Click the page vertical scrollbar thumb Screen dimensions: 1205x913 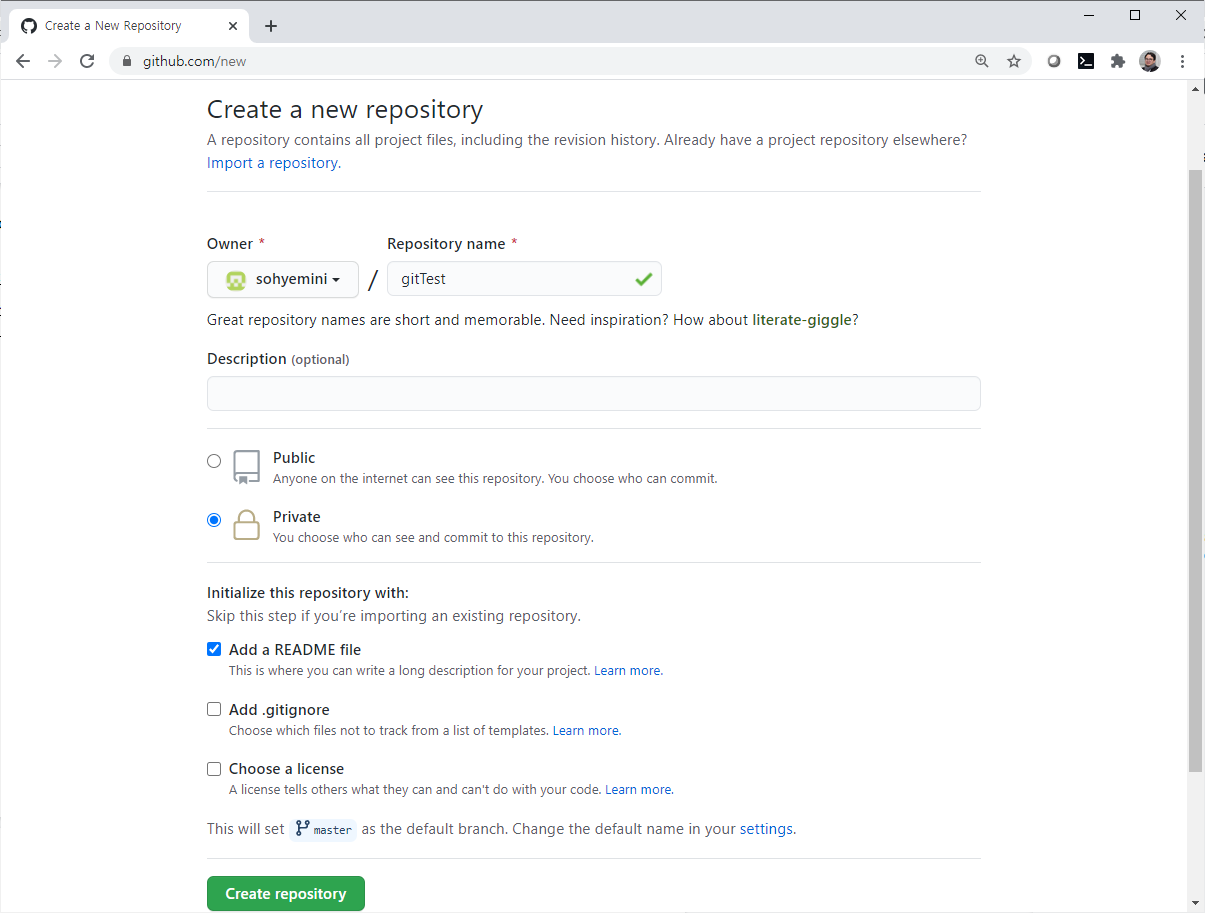coord(1196,470)
